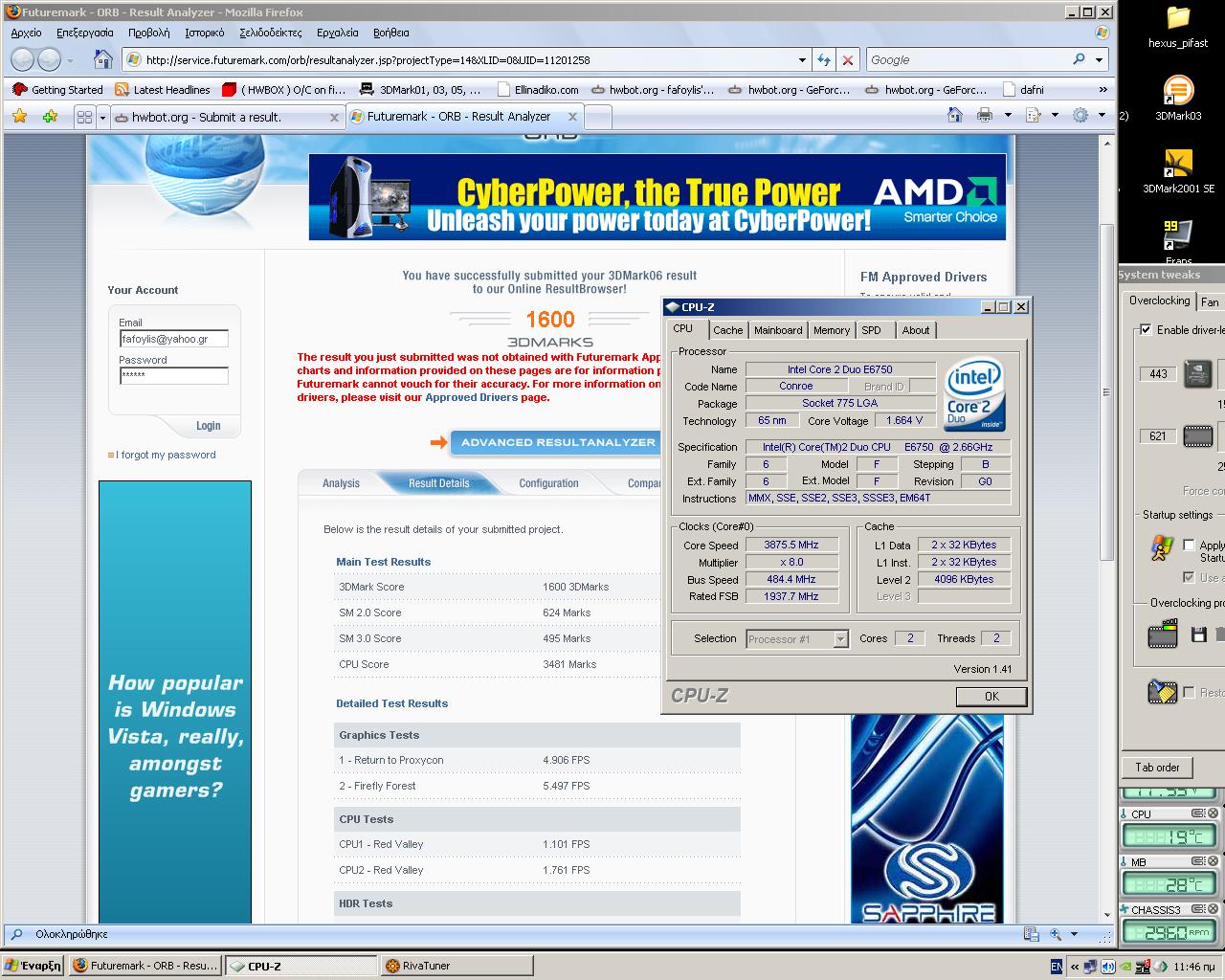Switch to the SPD tab in CPU-Z
1225x980 pixels.
tap(871, 330)
